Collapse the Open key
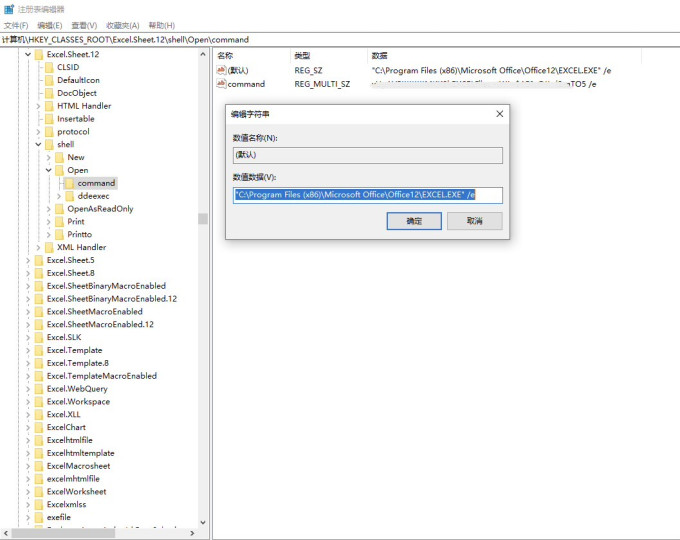The width and height of the screenshot is (680, 540). click(49, 170)
